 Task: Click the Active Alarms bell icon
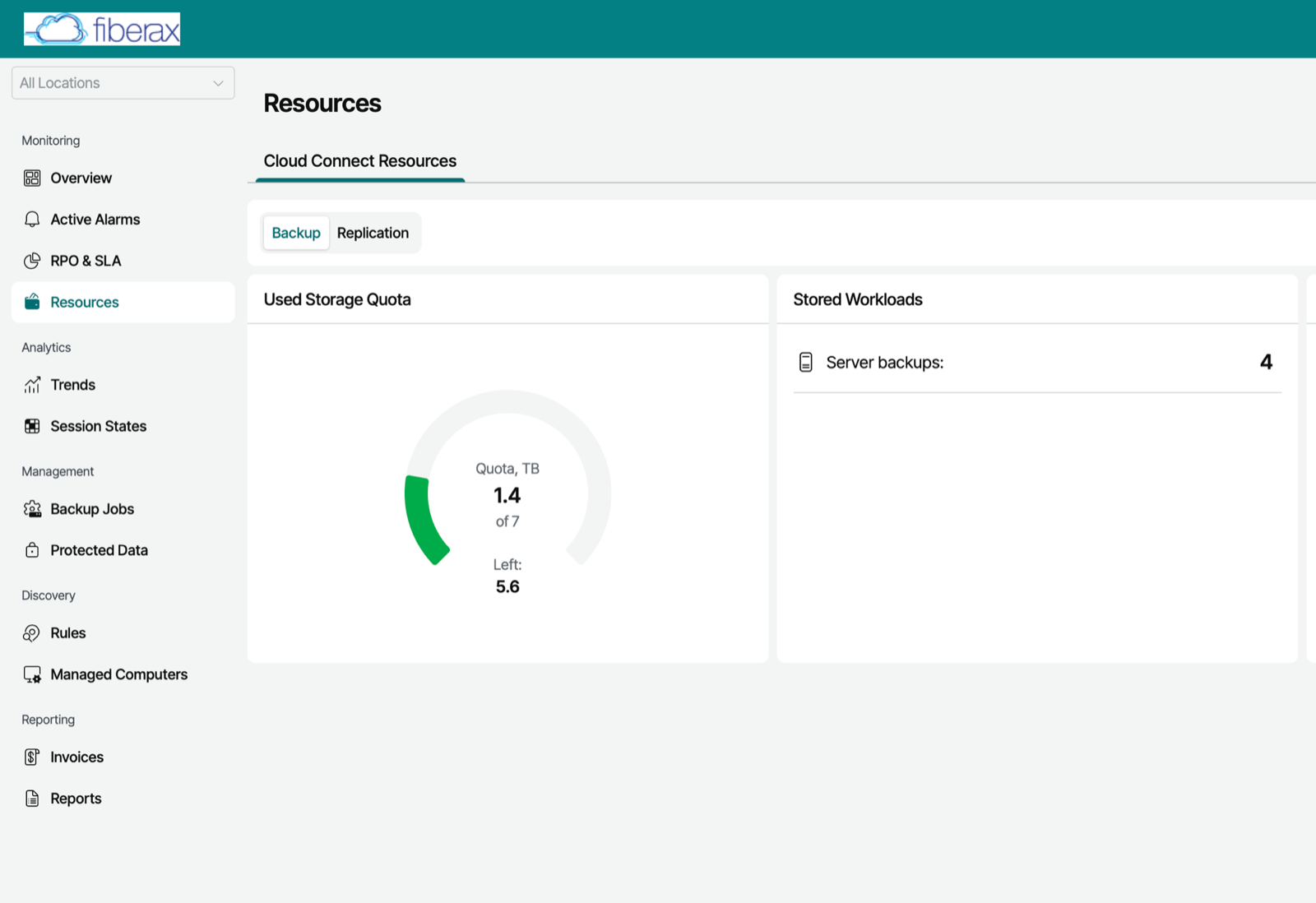point(32,220)
